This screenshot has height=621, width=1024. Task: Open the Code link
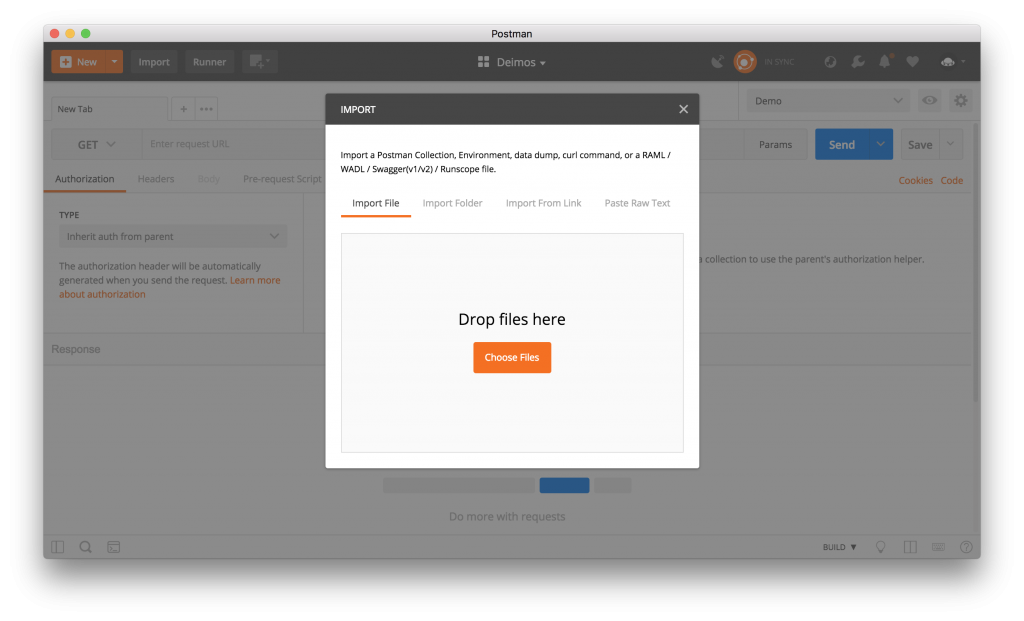coord(952,180)
